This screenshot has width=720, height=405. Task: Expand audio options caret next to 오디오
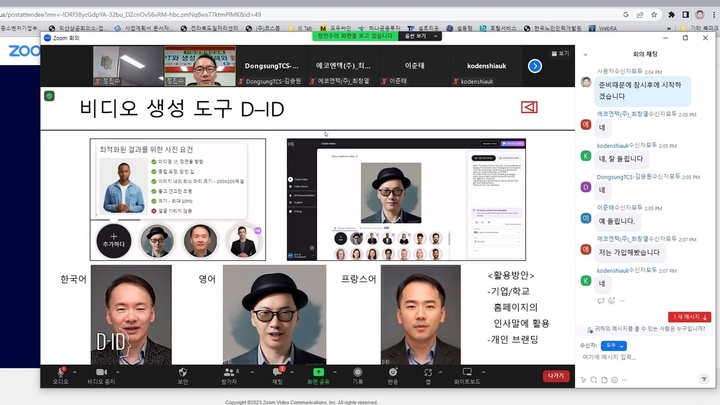[x=75, y=372]
